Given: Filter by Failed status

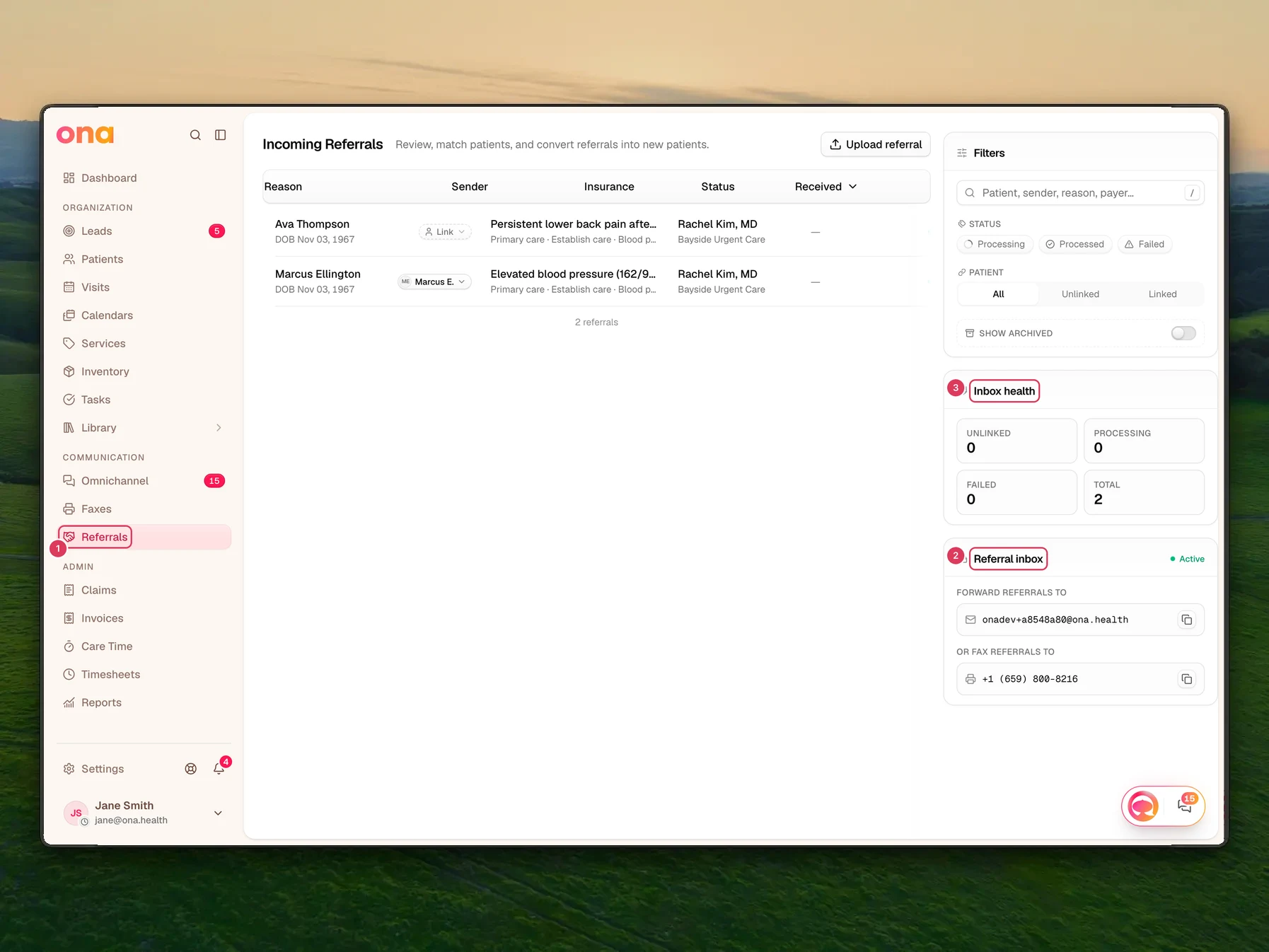Looking at the screenshot, I should pos(1145,245).
